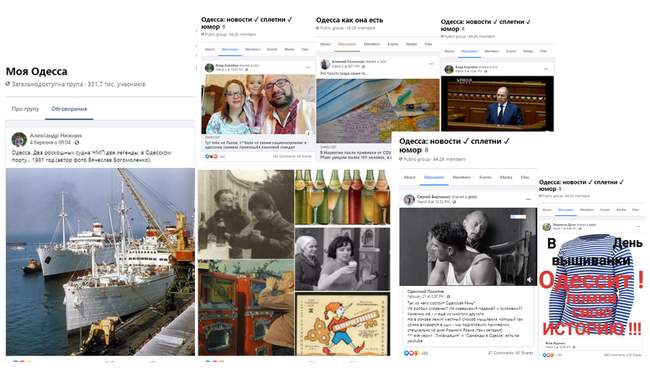This screenshot has width=650, height=376.
Task: Click the avatar on the face masks post
Action: pyautogui.click(x=325, y=64)
